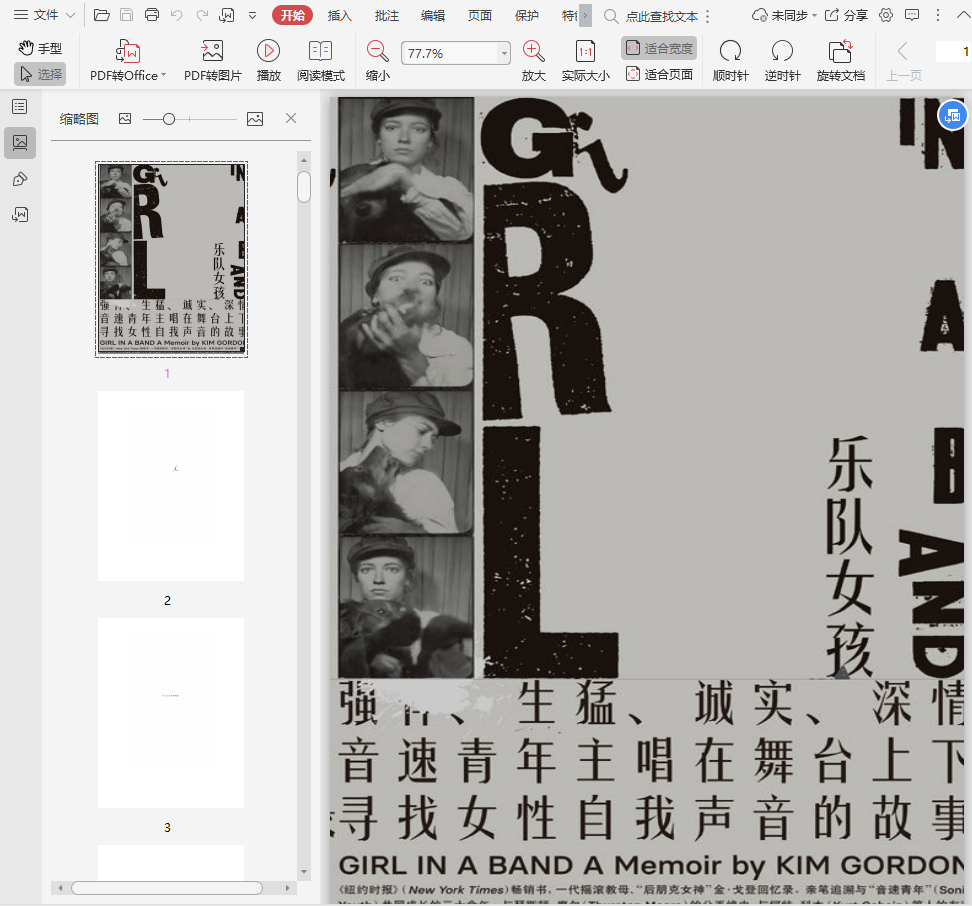Rotate page 顺时针 clockwise

point(730,51)
